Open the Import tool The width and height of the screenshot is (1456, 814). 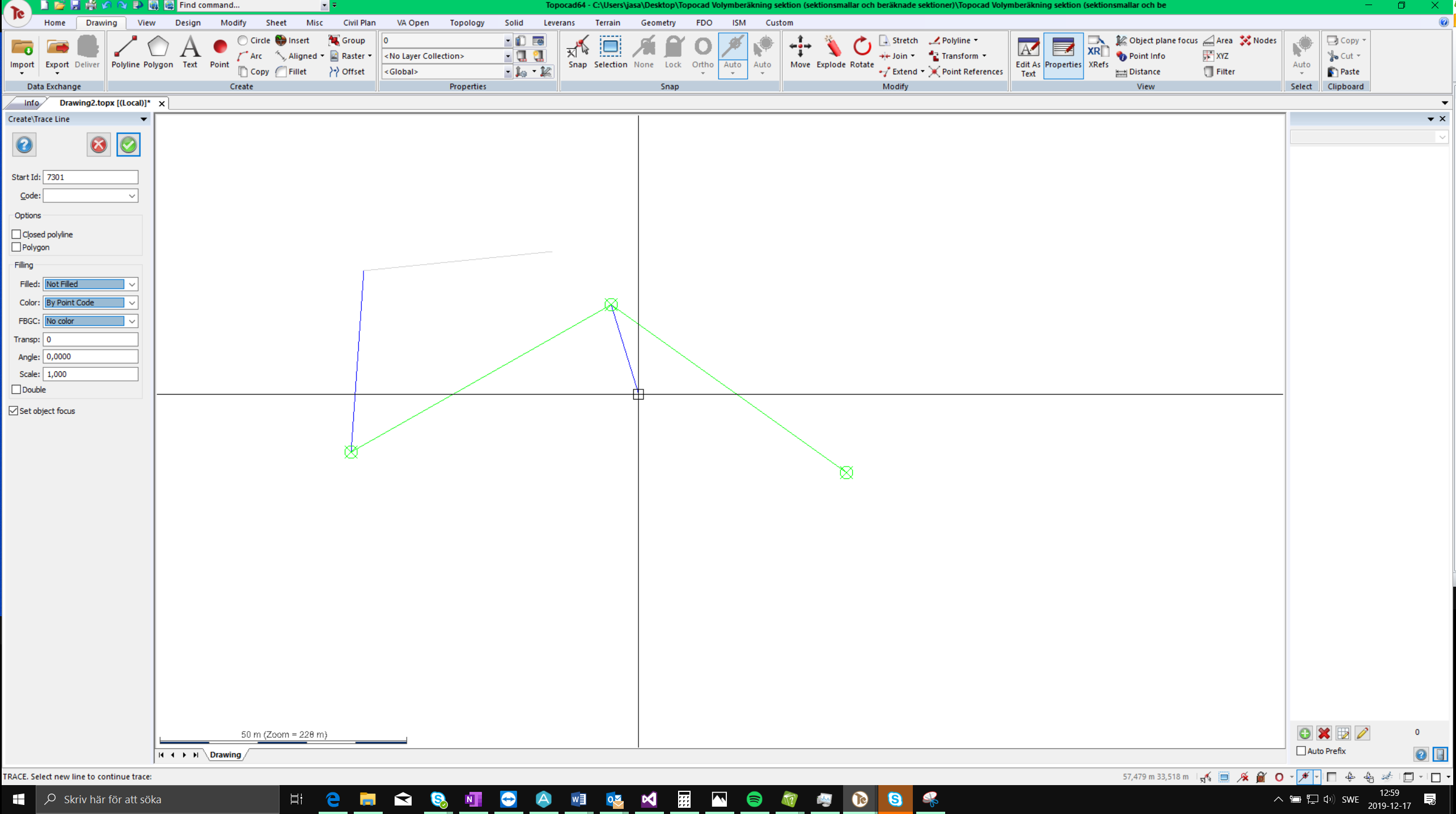coord(22,52)
